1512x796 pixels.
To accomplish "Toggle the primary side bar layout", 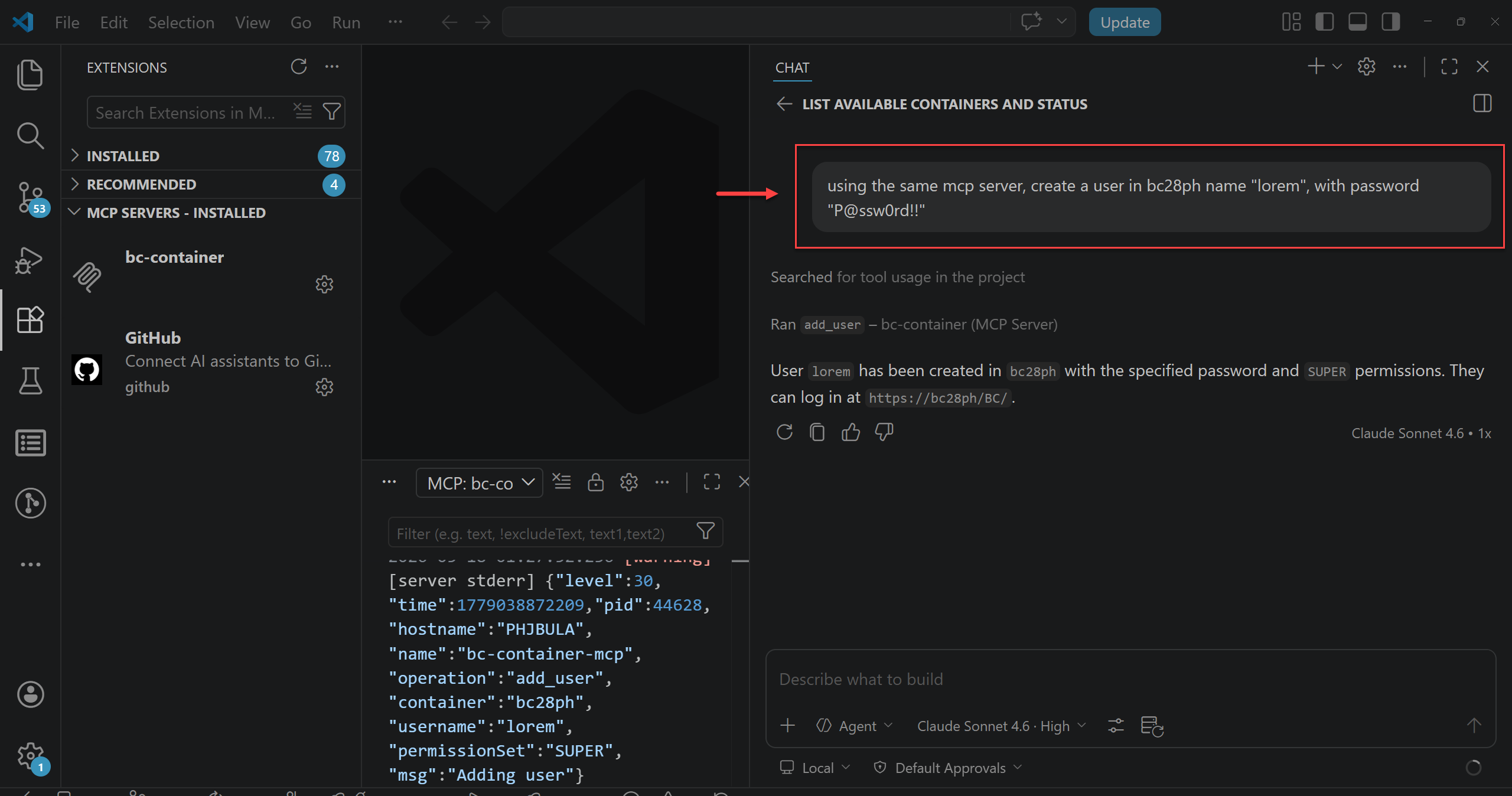I will (1324, 22).
